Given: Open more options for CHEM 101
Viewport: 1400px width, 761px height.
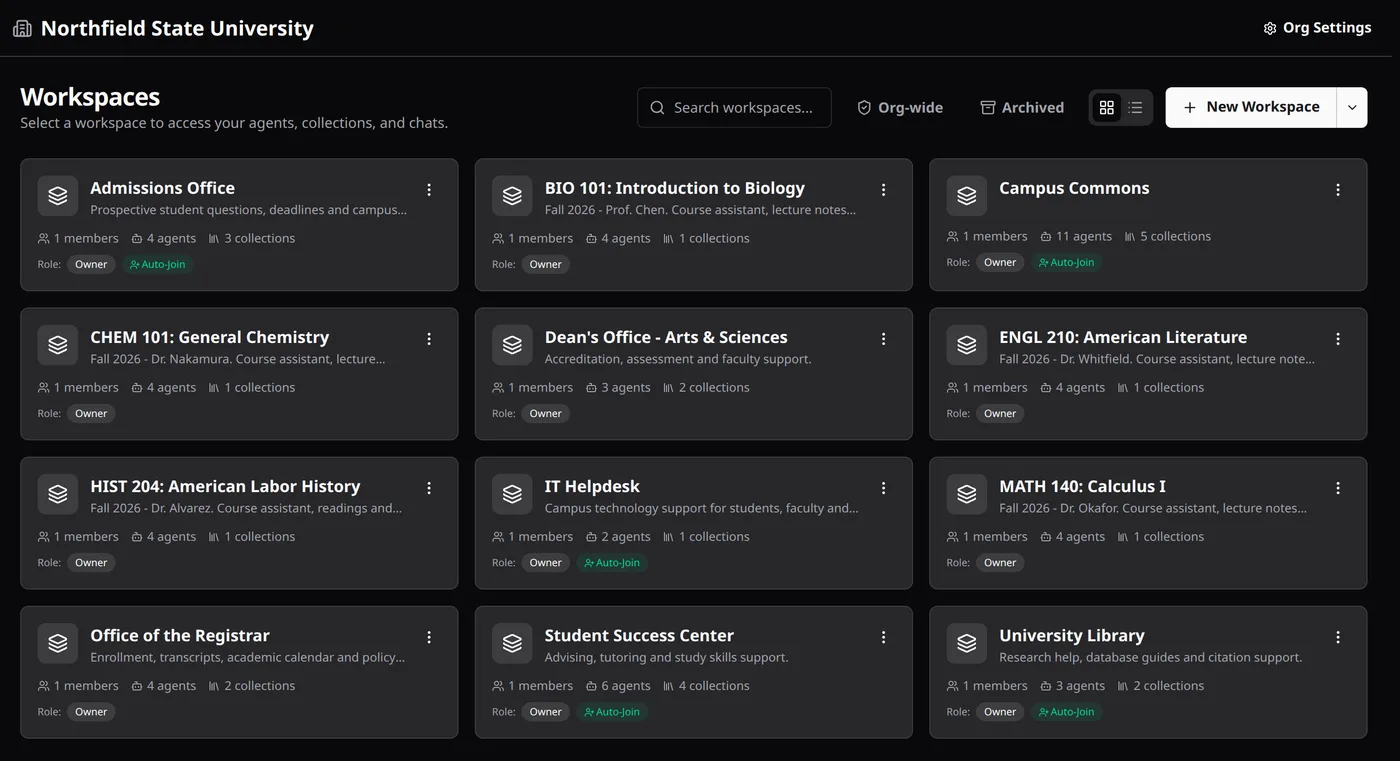Looking at the screenshot, I should point(429,339).
